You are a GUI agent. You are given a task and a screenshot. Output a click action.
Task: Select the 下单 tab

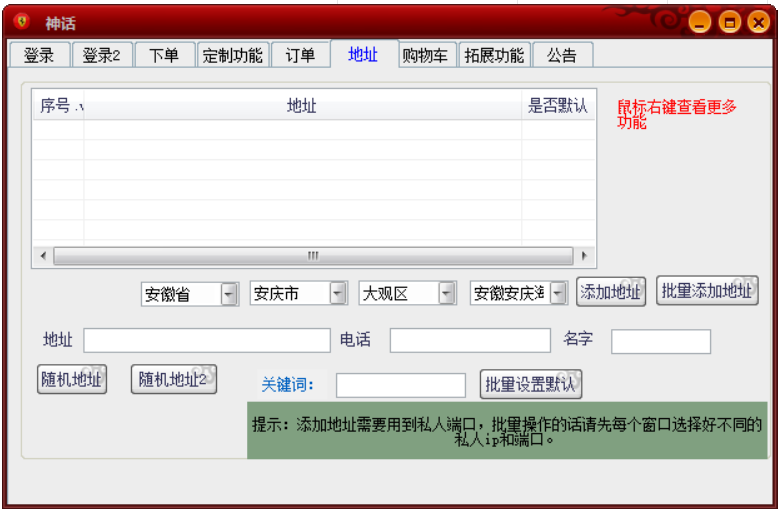pyautogui.click(x=164, y=56)
